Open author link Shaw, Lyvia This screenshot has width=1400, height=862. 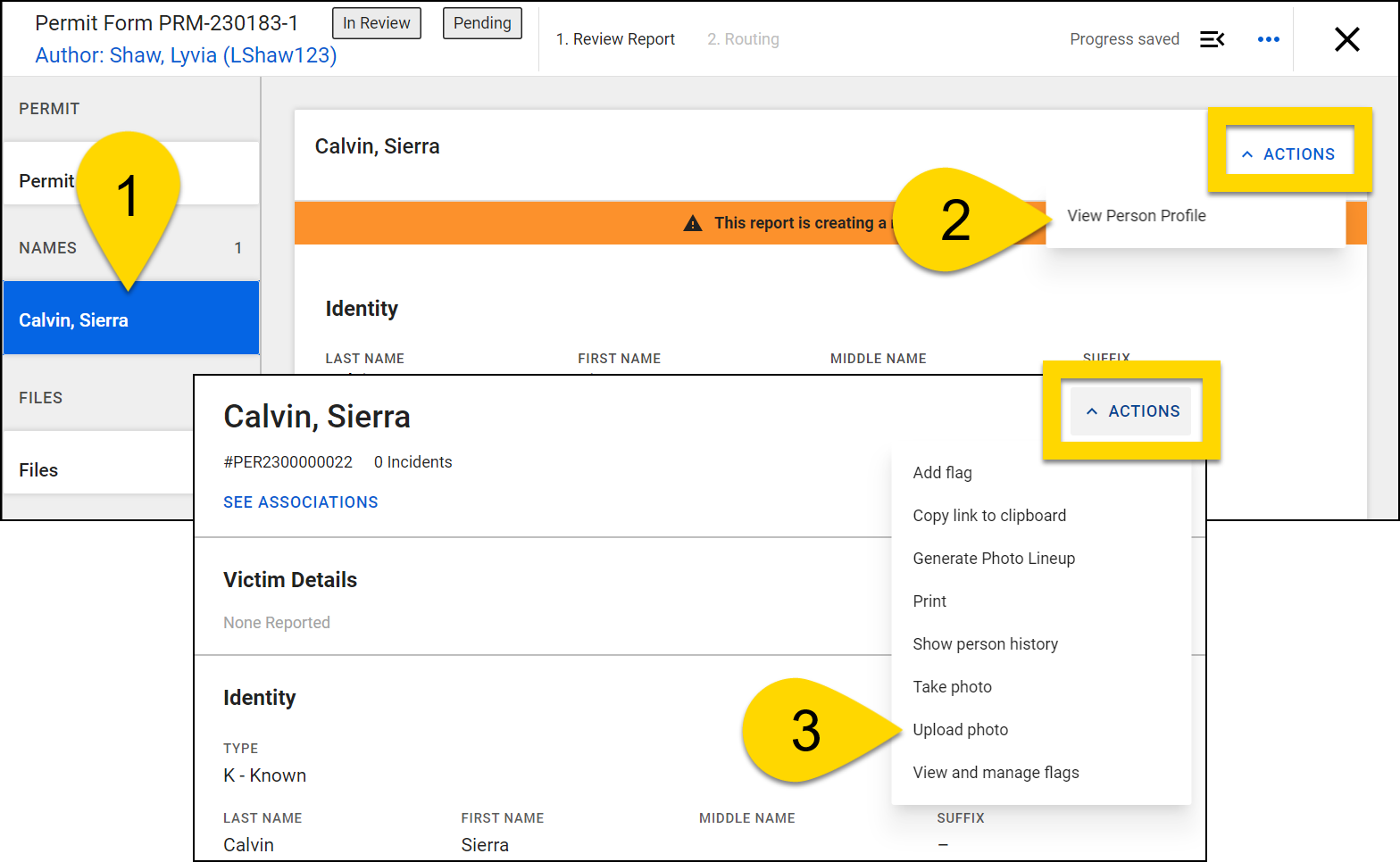pos(186,55)
